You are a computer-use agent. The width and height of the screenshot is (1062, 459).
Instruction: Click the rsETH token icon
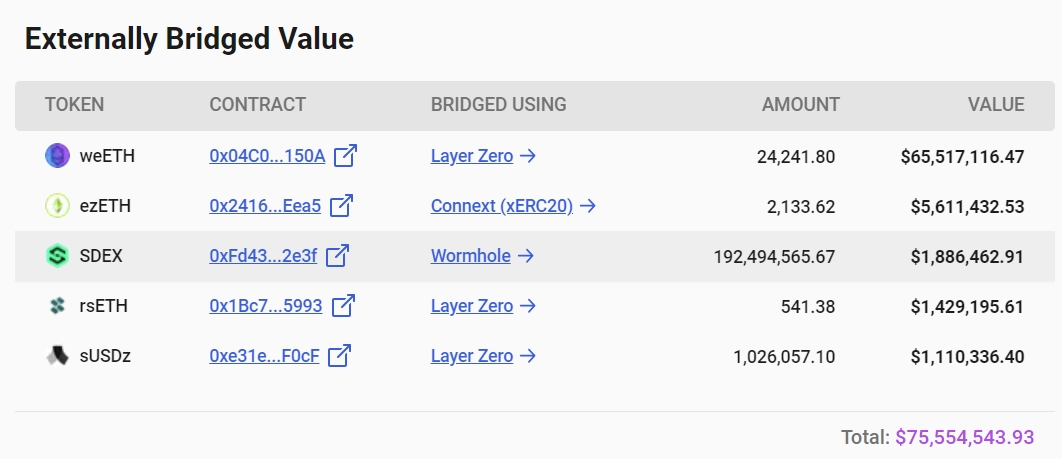[57, 306]
